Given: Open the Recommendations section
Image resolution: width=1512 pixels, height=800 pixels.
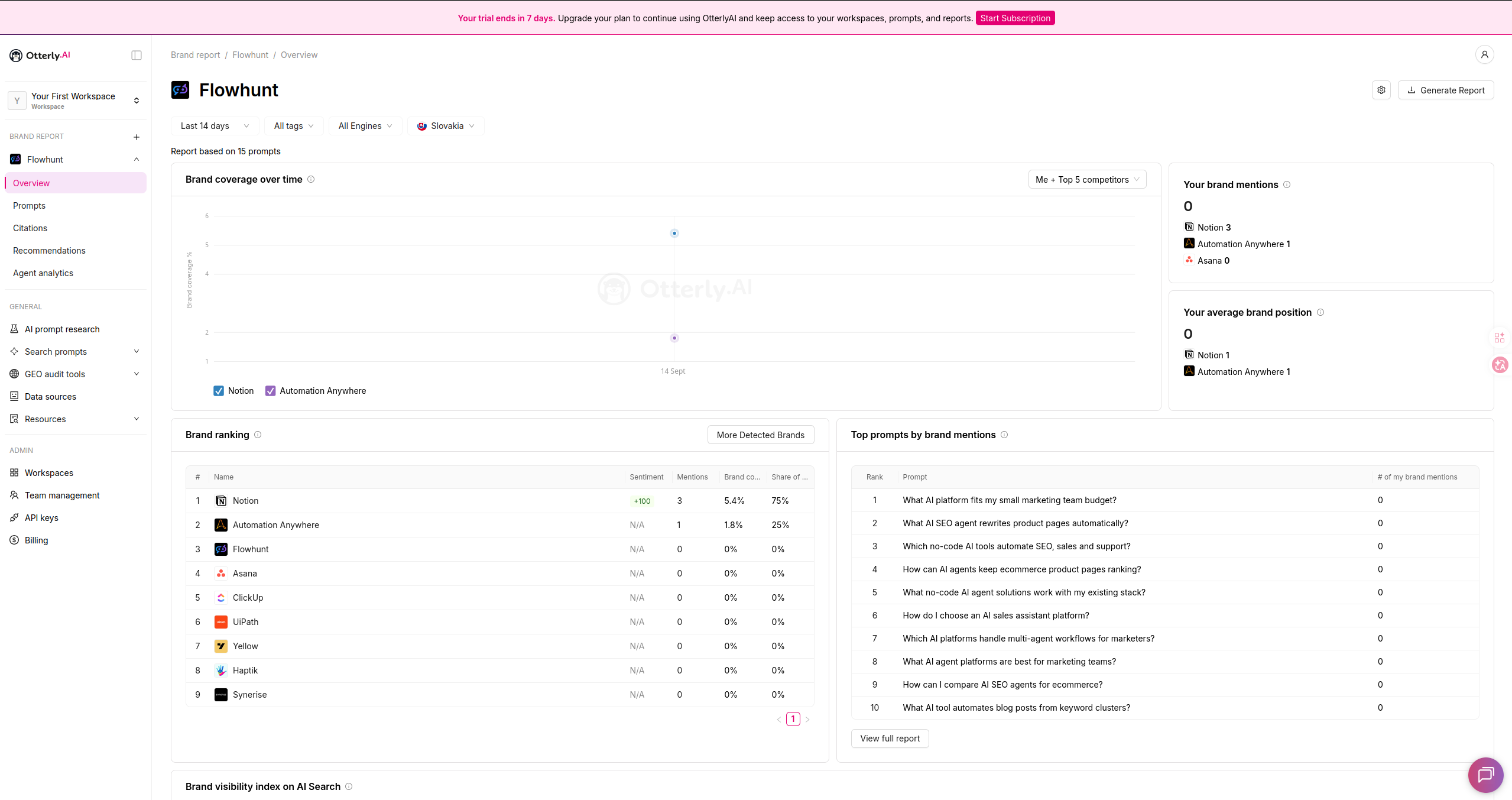Looking at the screenshot, I should click(76, 251).
